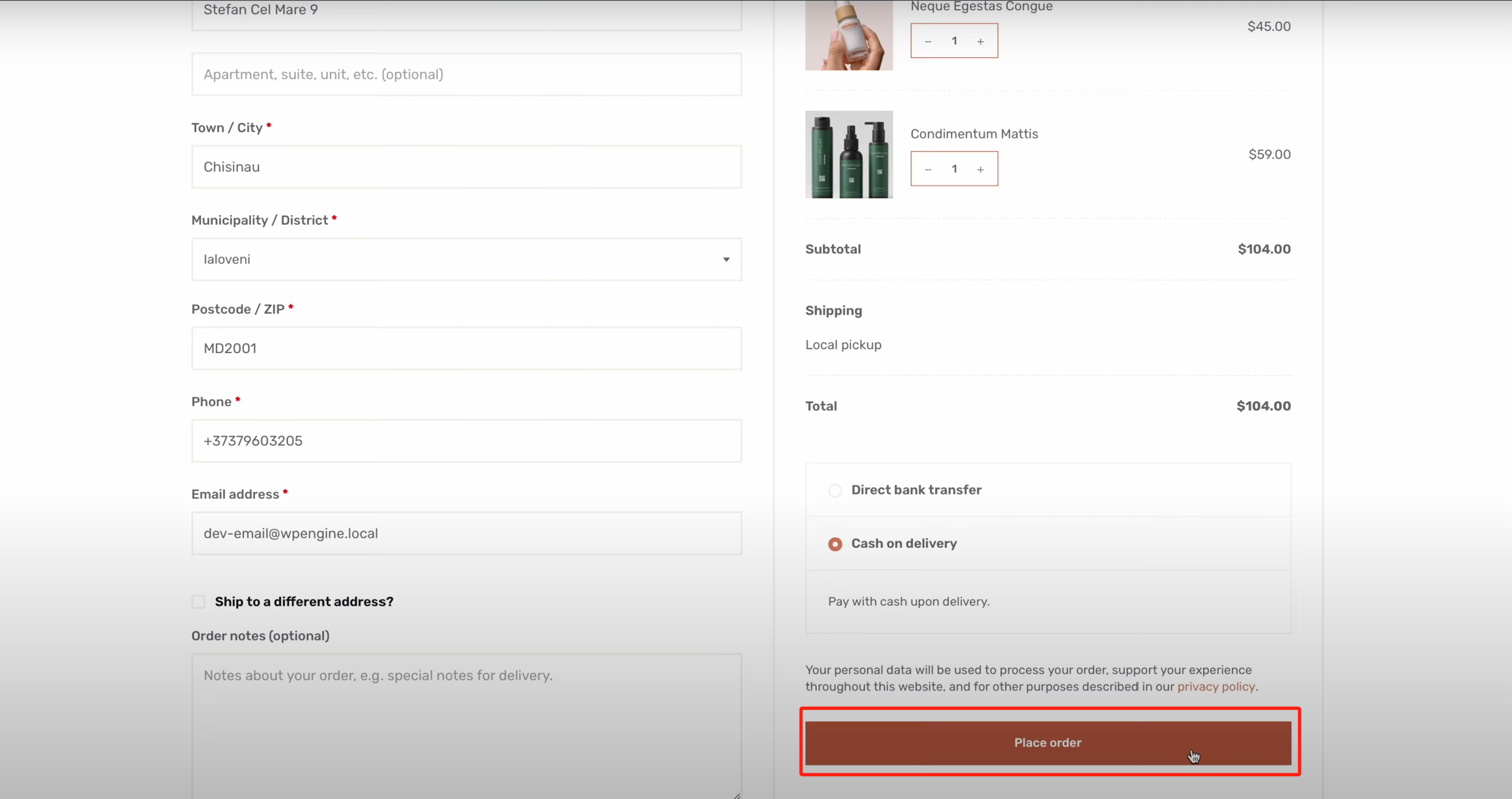The image size is (1512, 799).
Task: Click the Apartment, suite, unit field
Action: coord(466,74)
